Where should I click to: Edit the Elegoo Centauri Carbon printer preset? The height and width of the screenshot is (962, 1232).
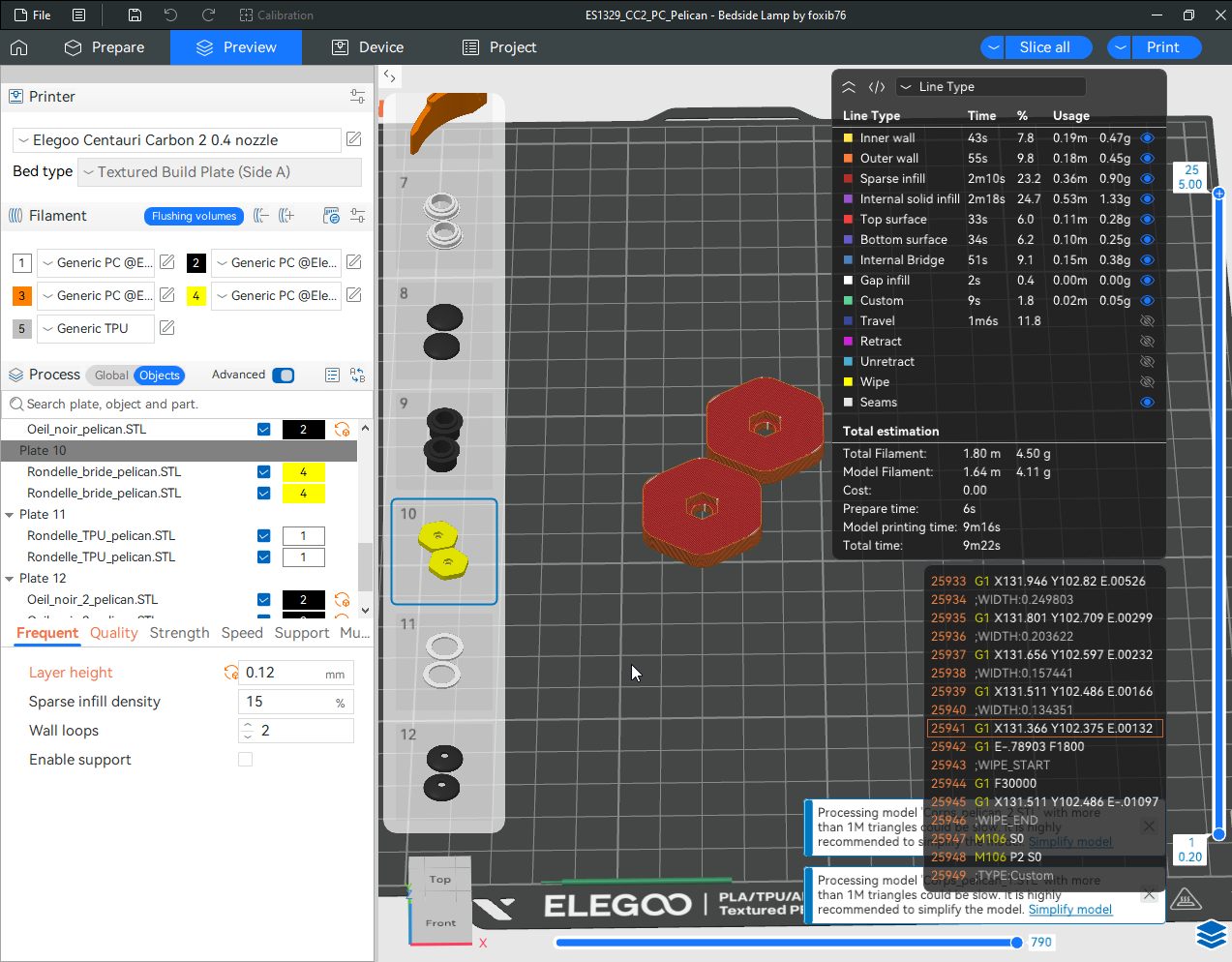click(354, 139)
